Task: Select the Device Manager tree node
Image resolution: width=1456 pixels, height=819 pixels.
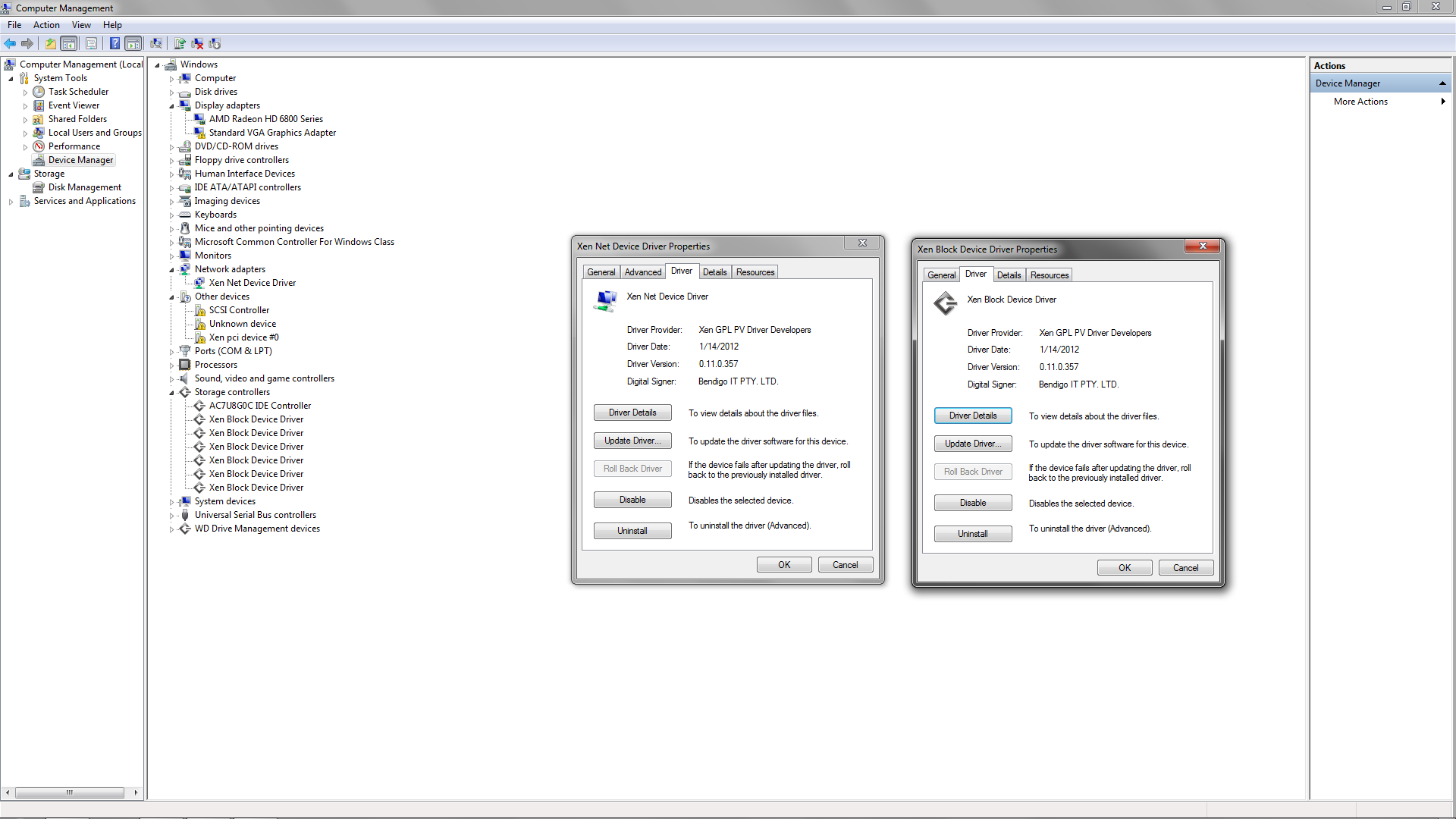Action: 80,160
